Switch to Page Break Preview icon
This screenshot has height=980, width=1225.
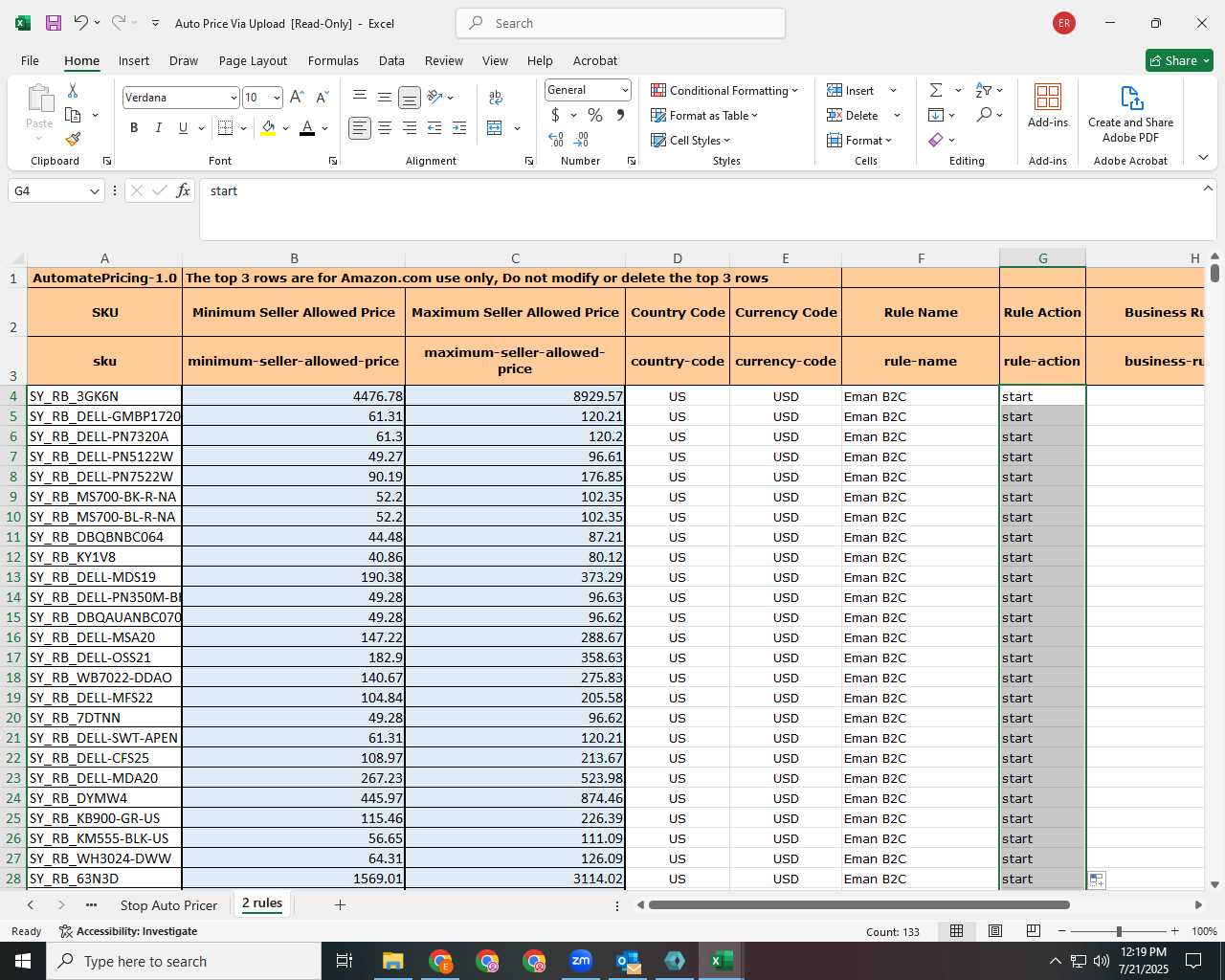pyautogui.click(x=1034, y=931)
